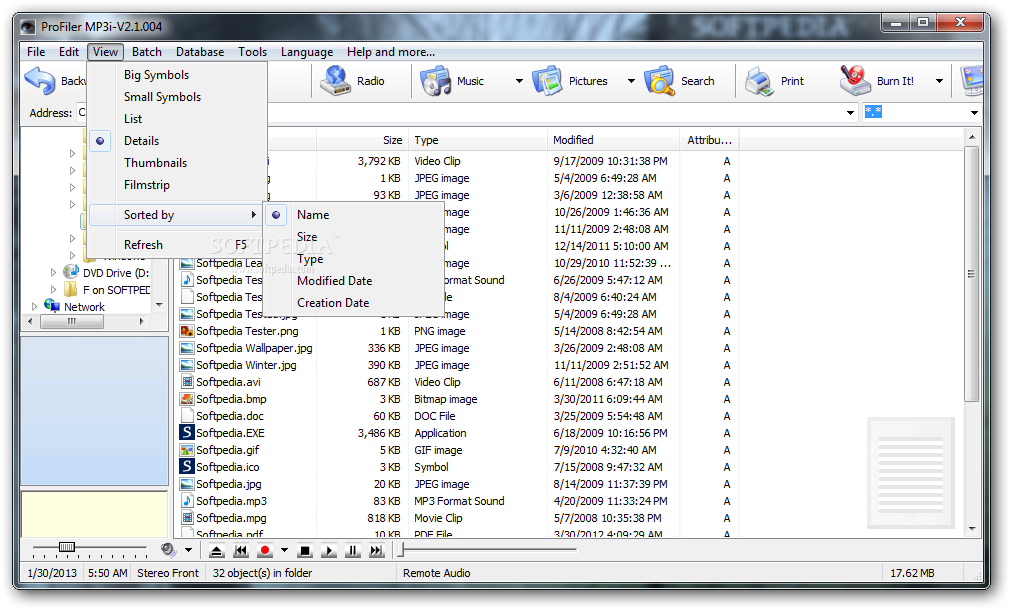The width and height of the screenshot is (1011, 610).
Task: Click the playback position slider handle
Action: pos(400,550)
